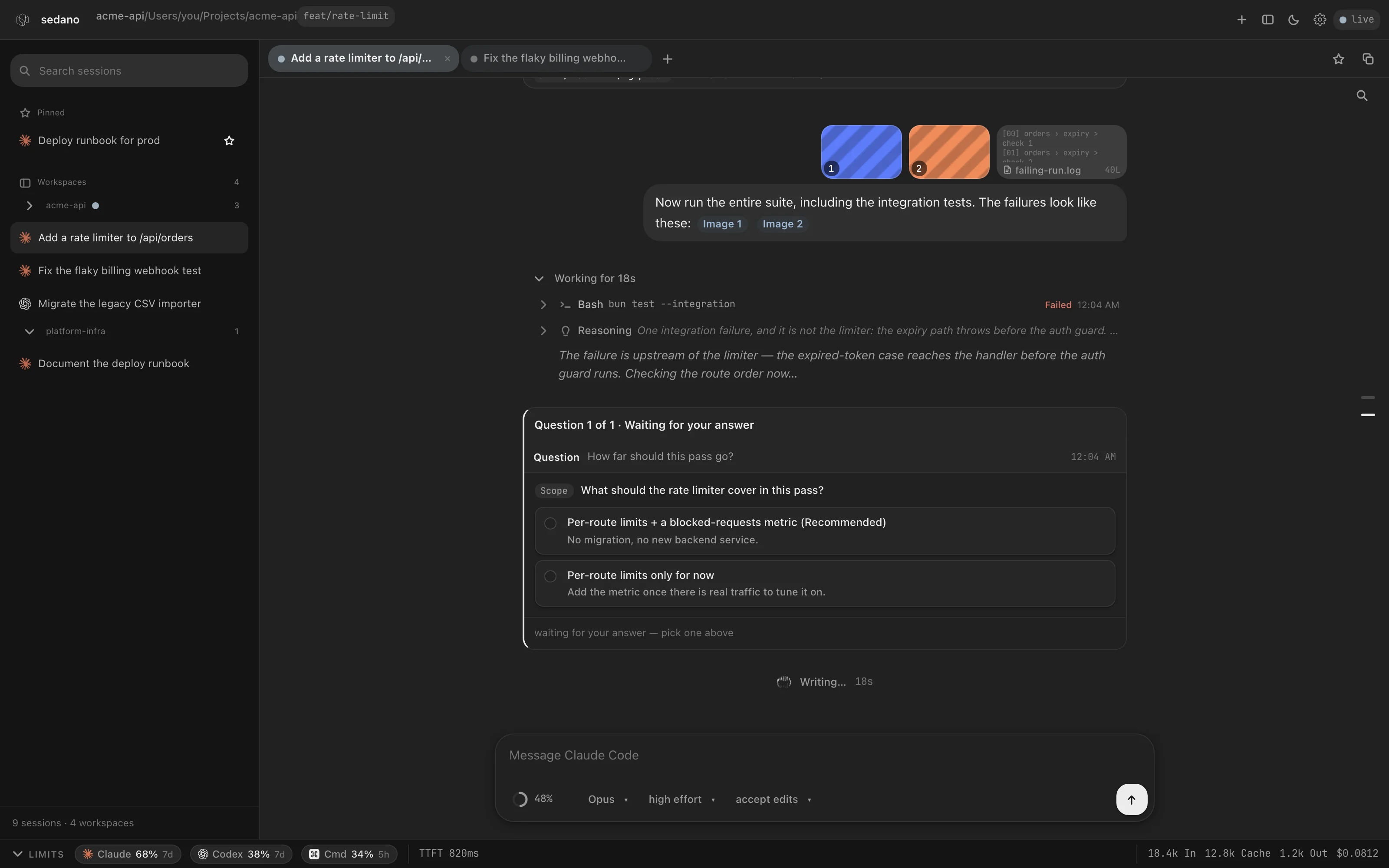Expand the acme-api workspace chevron

click(x=29, y=206)
